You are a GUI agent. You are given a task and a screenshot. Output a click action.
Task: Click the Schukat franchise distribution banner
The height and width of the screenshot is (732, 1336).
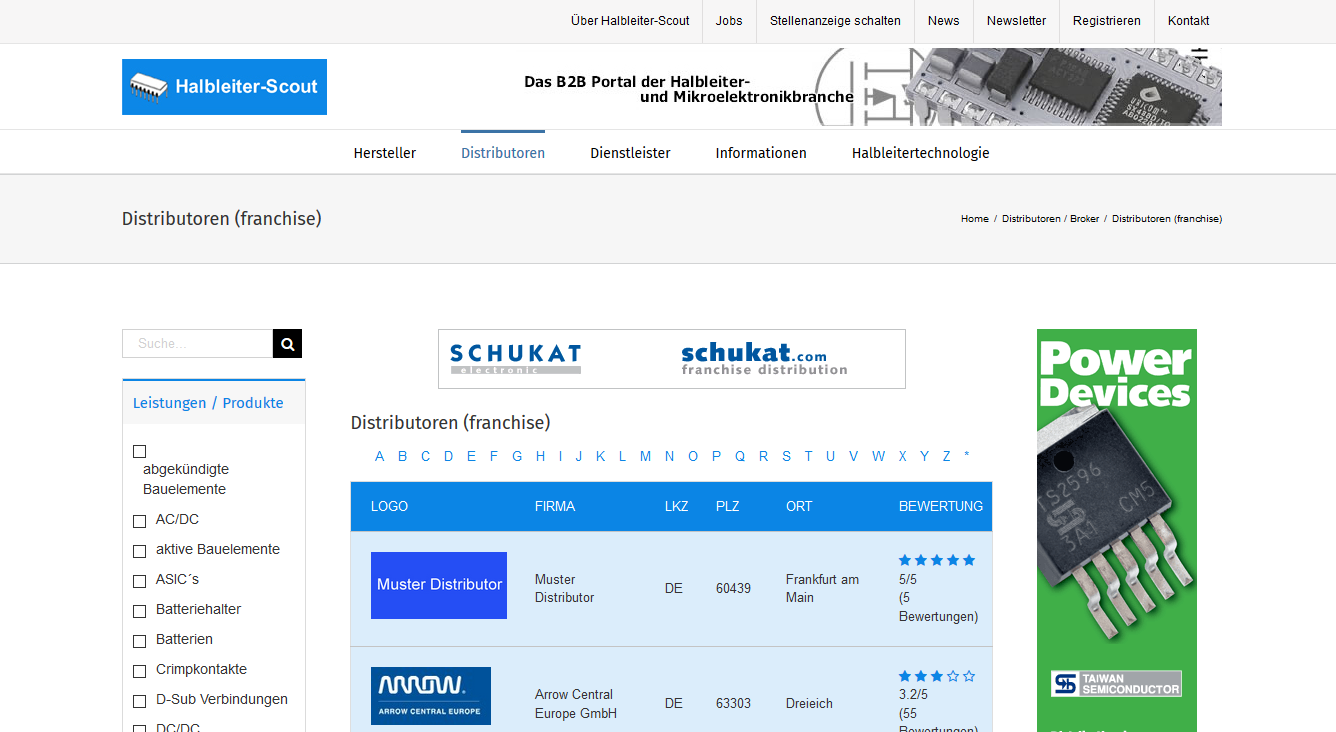tap(672, 359)
